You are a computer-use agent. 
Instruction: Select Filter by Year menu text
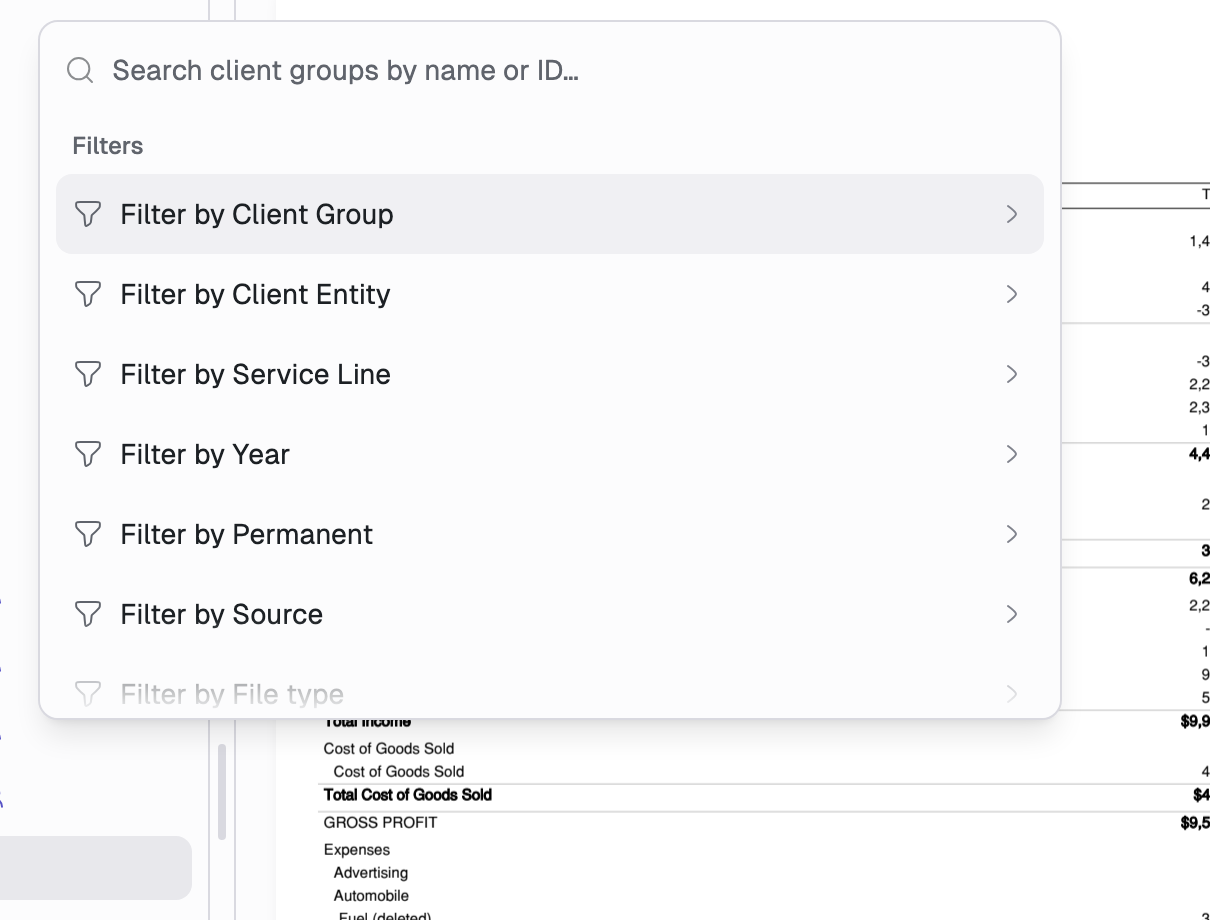click(x=205, y=454)
